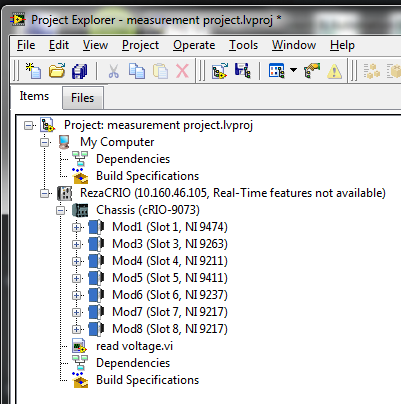This screenshot has width=401, height=404.
Task: Open the View menu
Action: pos(95,45)
